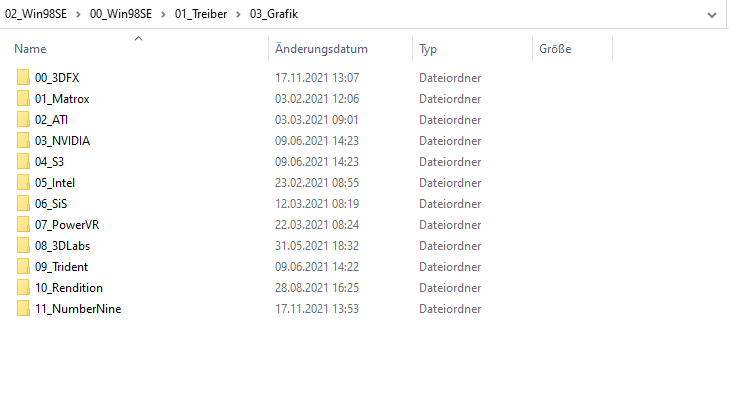729x415 pixels.
Task: Select the 03_NVIDIA folder name
Action: coord(62,140)
